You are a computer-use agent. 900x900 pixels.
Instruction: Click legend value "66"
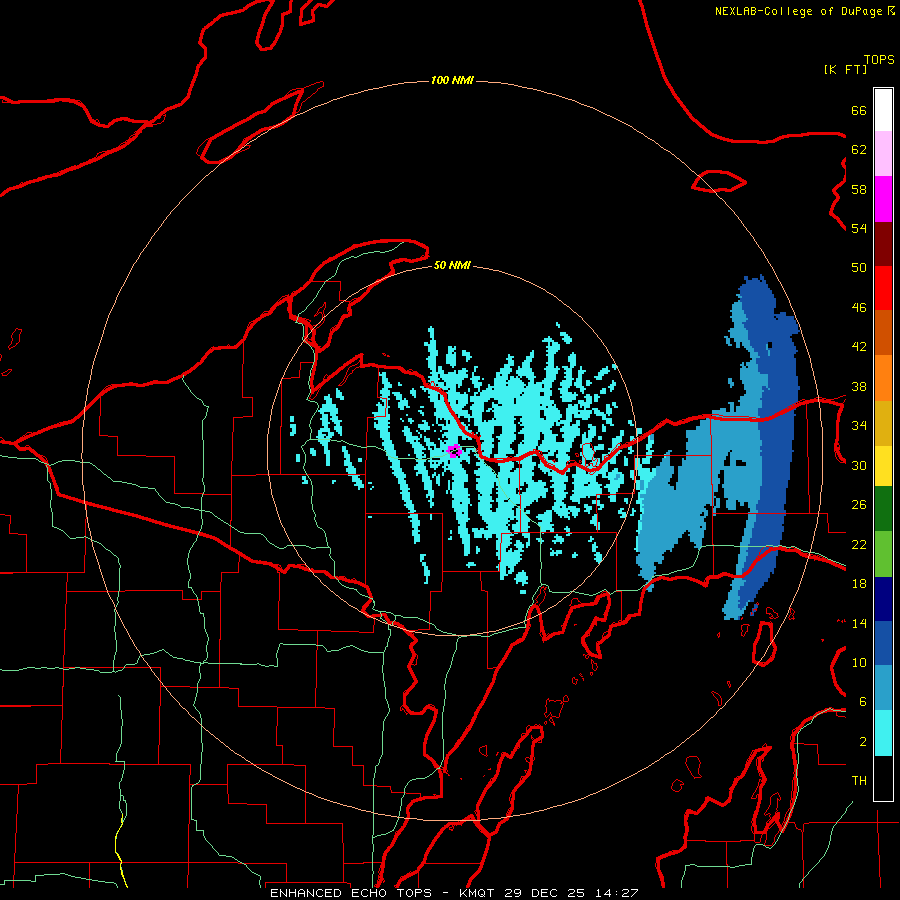click(x=859, y=110)
